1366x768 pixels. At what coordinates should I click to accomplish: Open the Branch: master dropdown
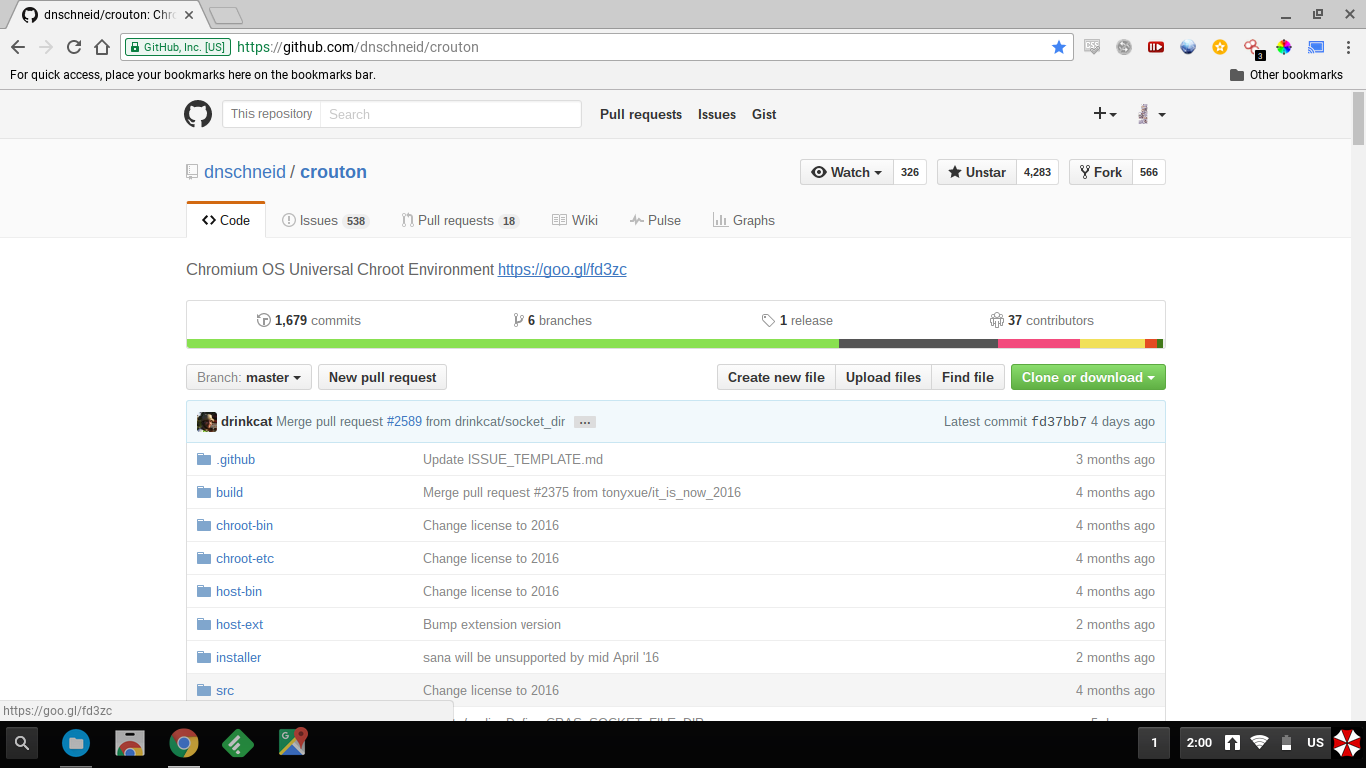(x=249, y=377)
